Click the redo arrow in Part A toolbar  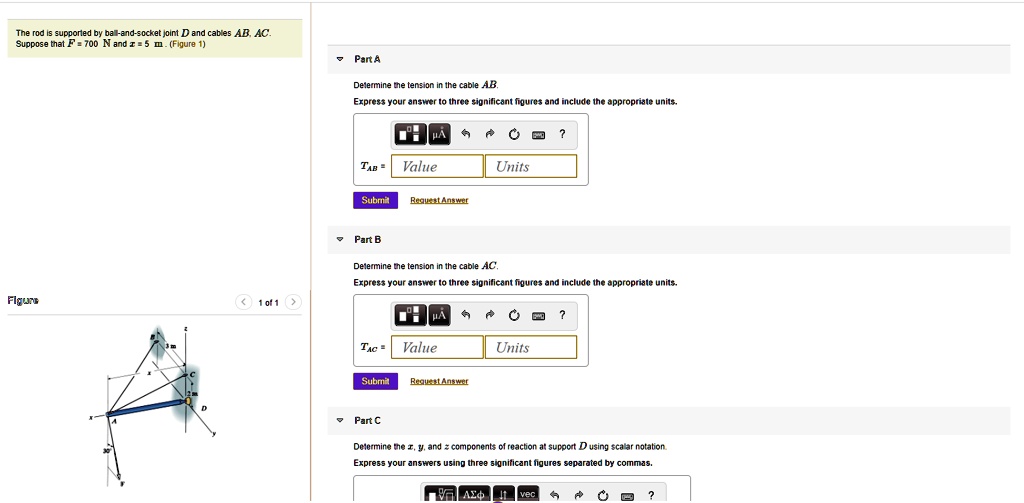click(490, 134)
